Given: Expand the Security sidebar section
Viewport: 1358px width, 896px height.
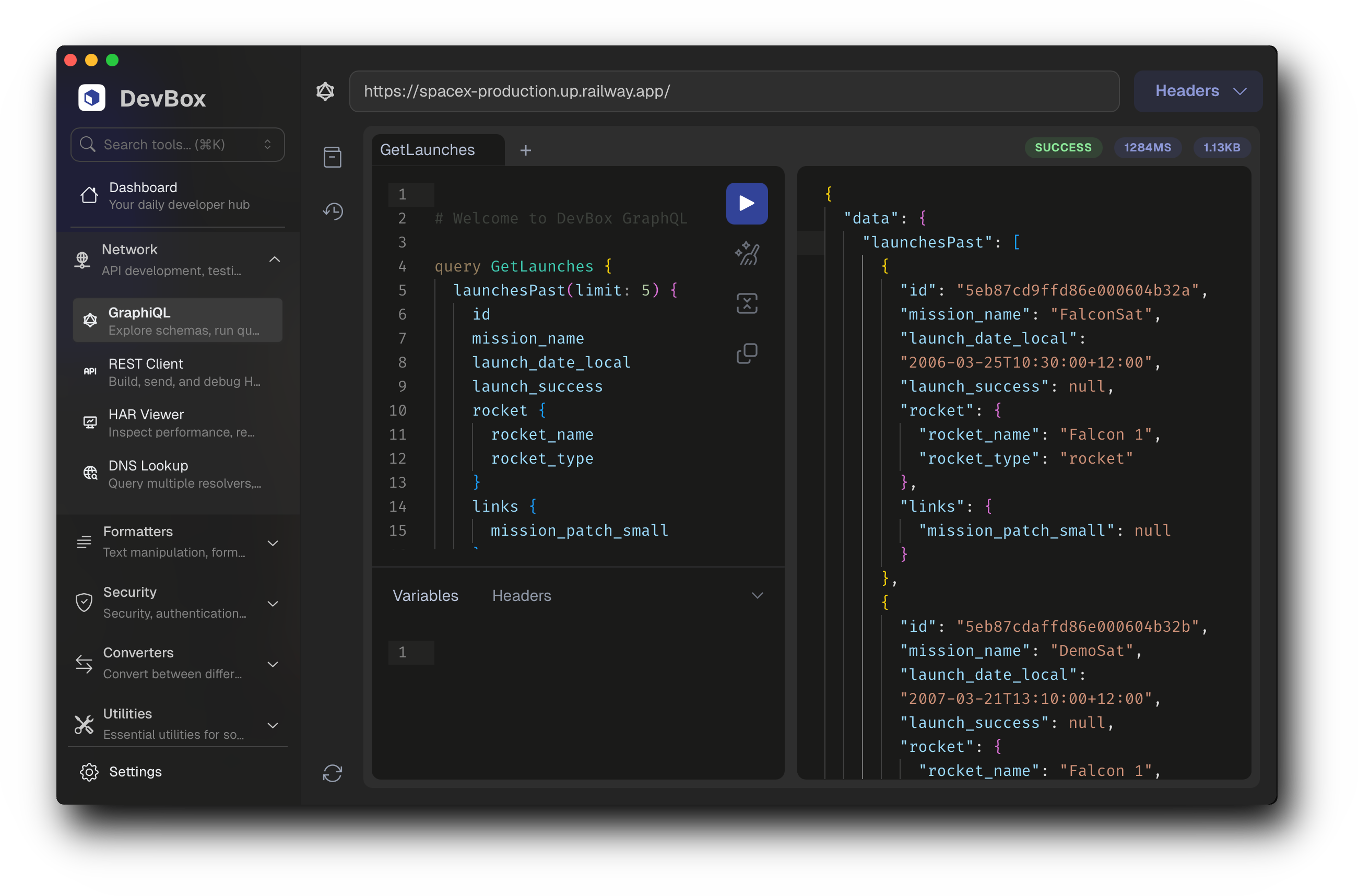Looking at the screenshot, I should [x=273, y=603].
